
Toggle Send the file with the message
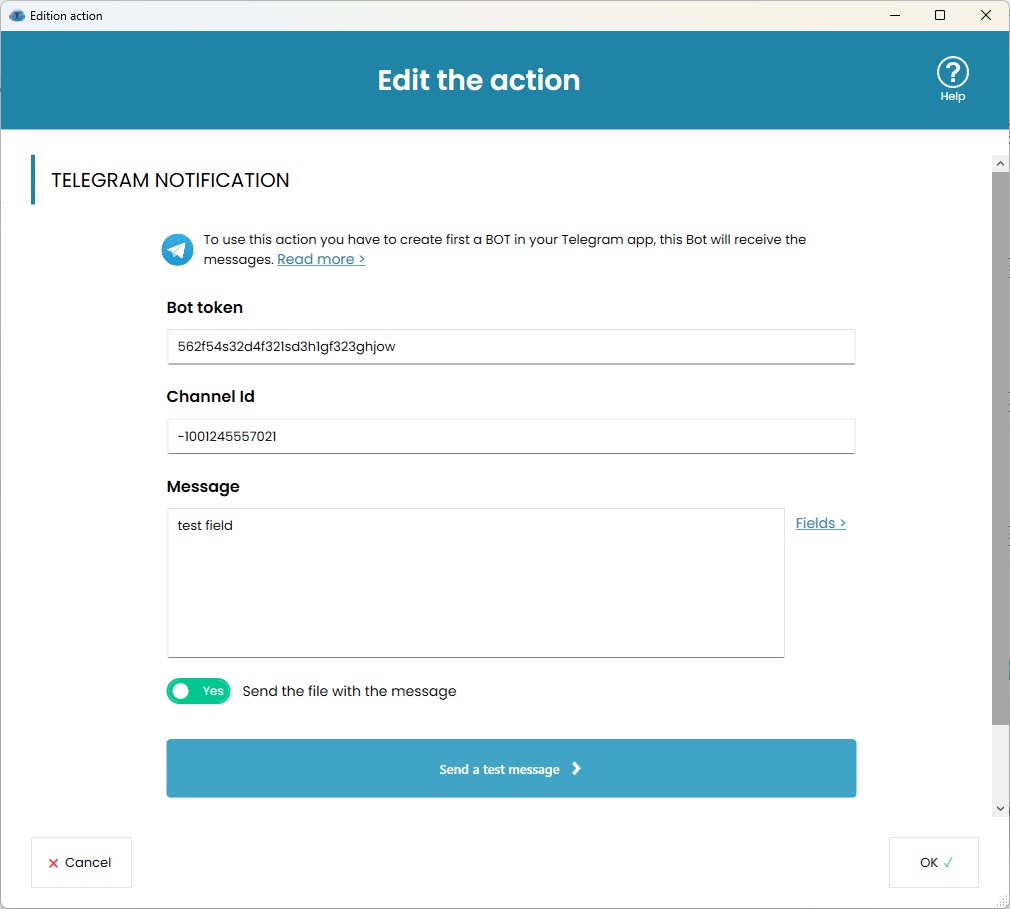(x=198, y=691)
